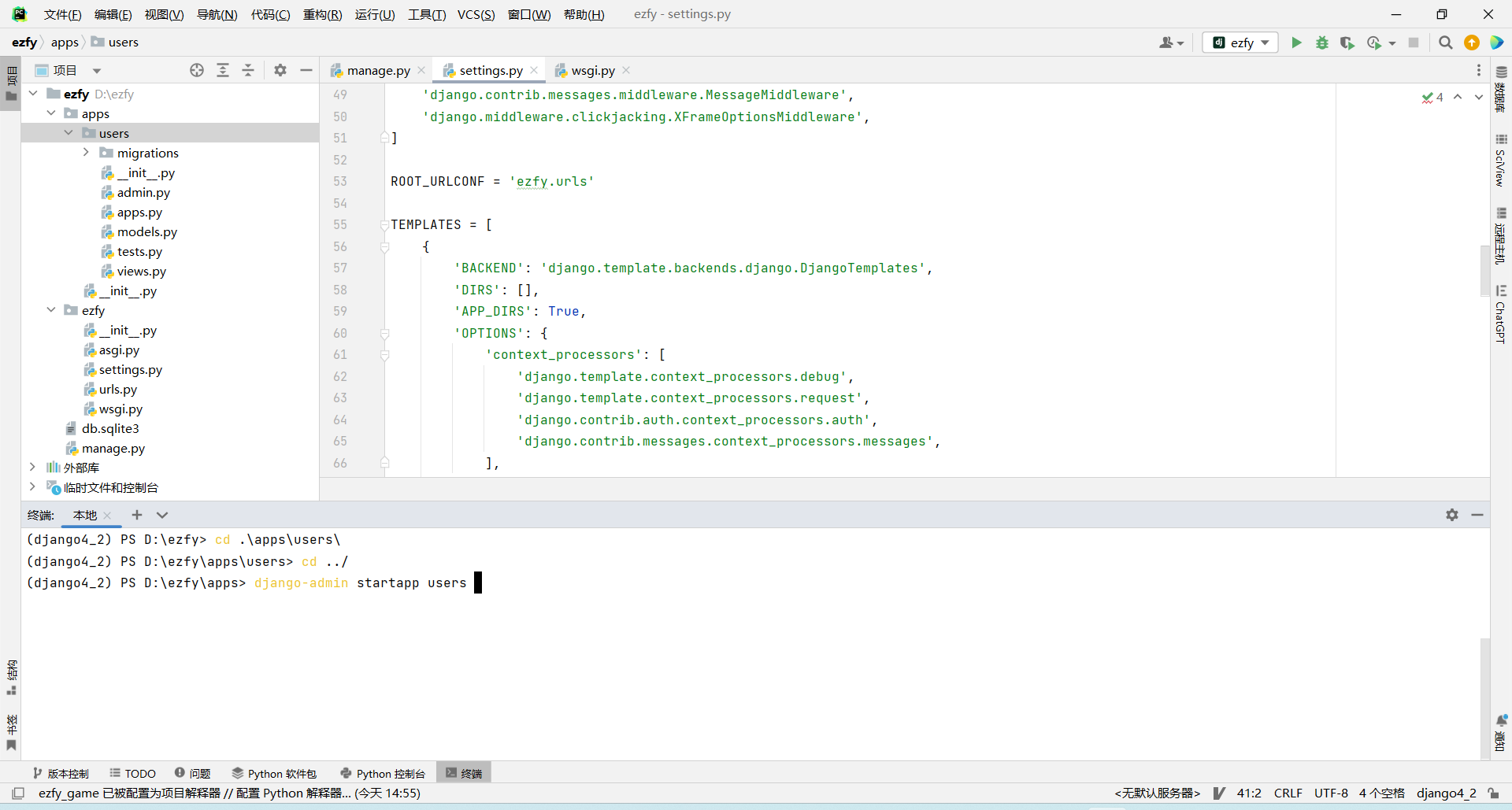The height and width of the screenshot is (810, 1512).
Task: Expand the migrations folder
Action: pos(86,153)
